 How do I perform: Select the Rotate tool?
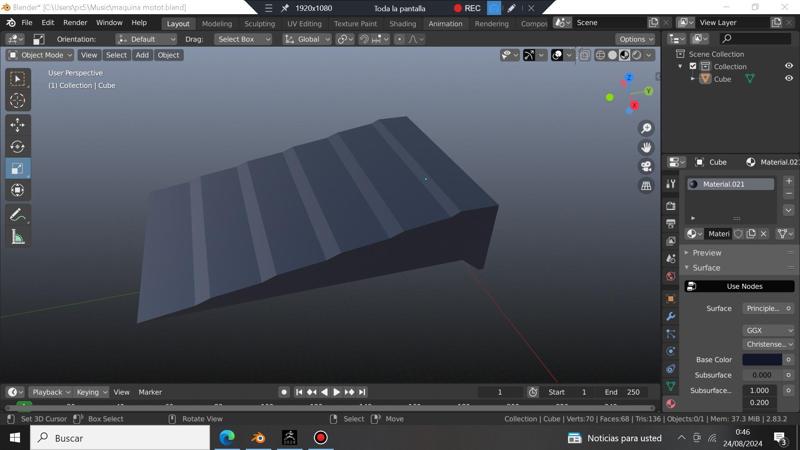click(17, 147)
